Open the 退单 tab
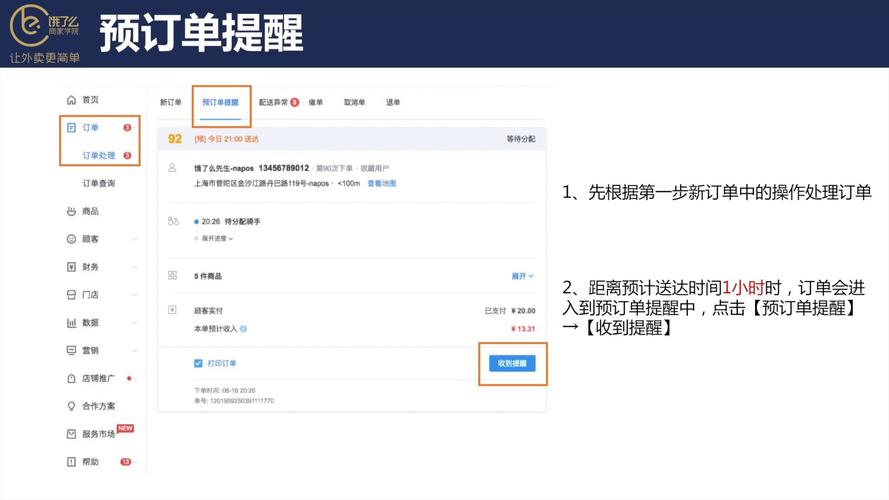This screenshot has height=500, width=889. point(393,102)
